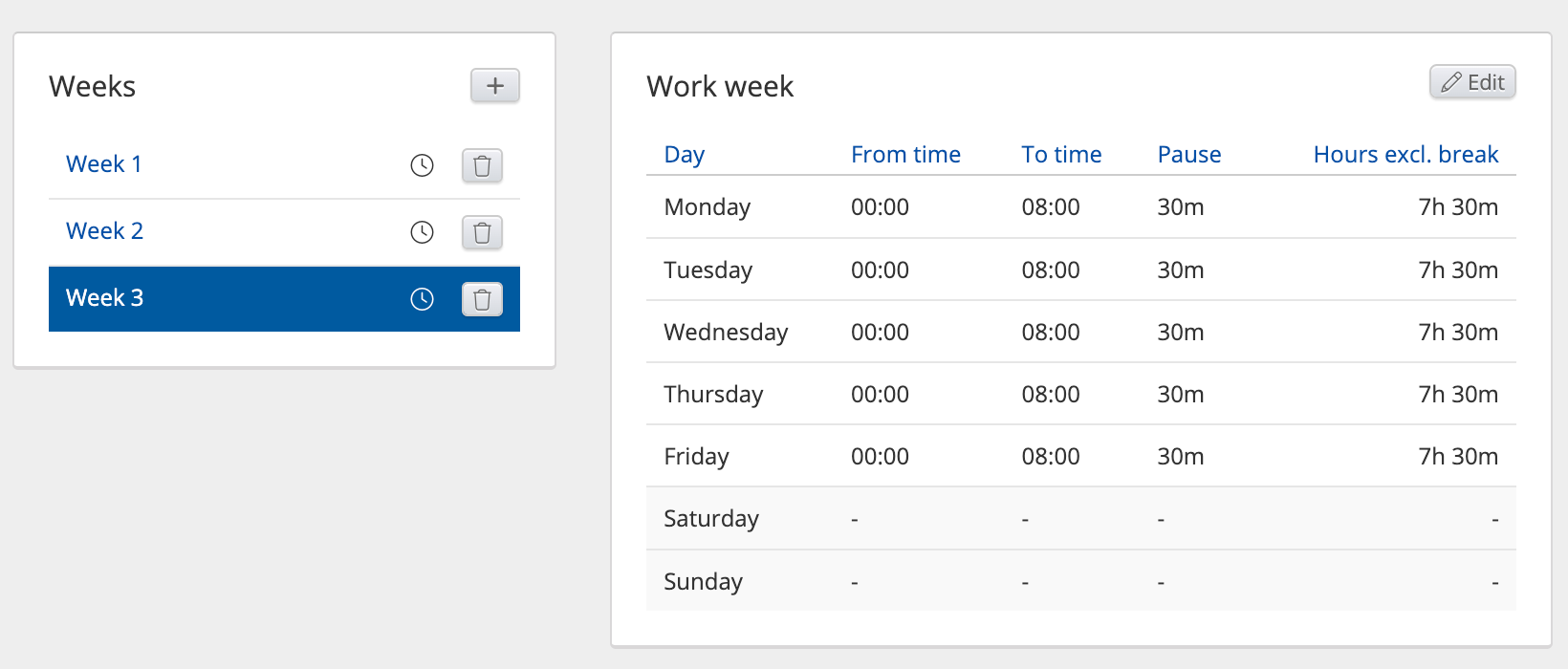Click the clock icon for Week 3

pos(422,299)
